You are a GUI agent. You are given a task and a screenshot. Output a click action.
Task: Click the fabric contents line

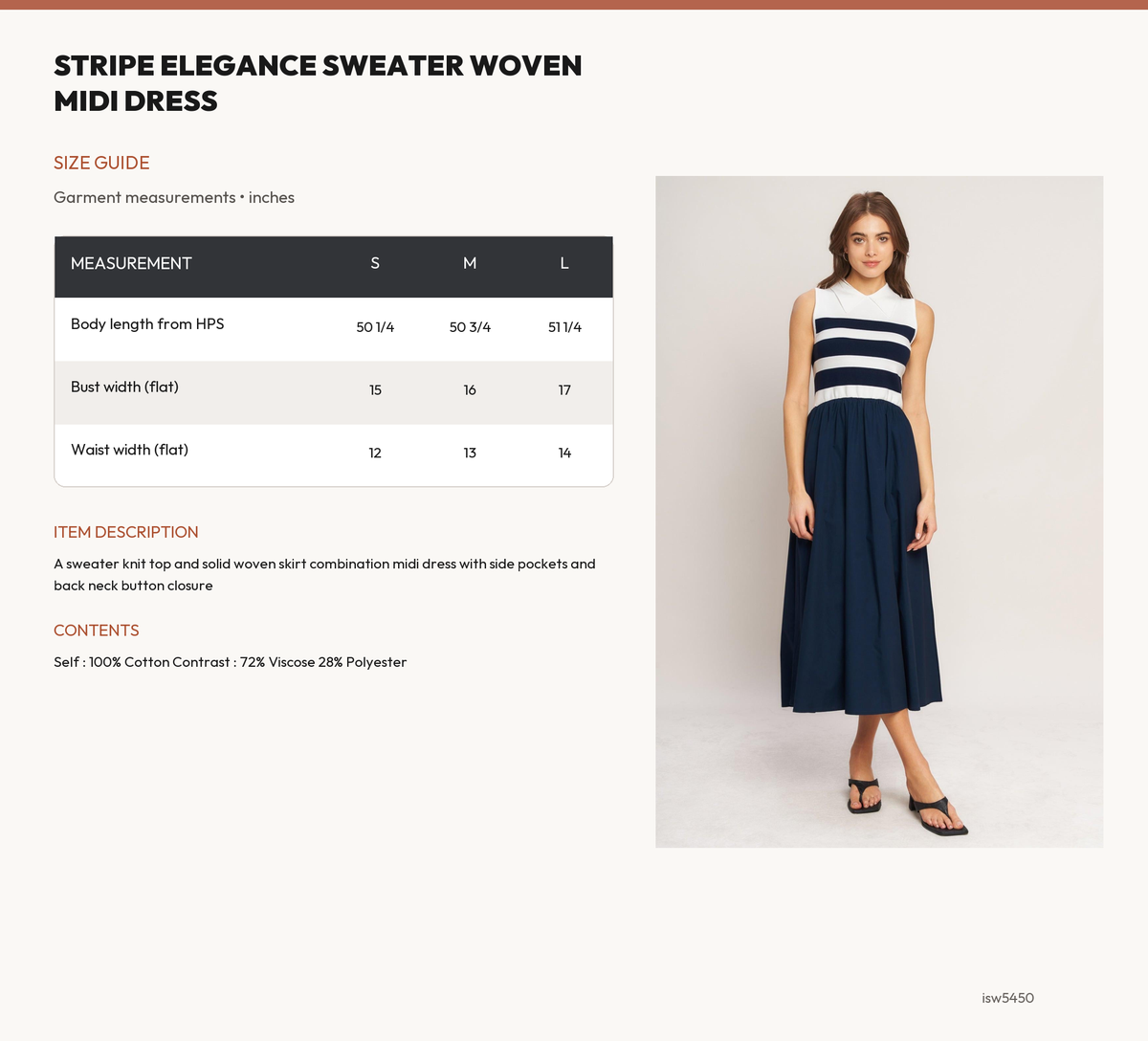[231, 662]
